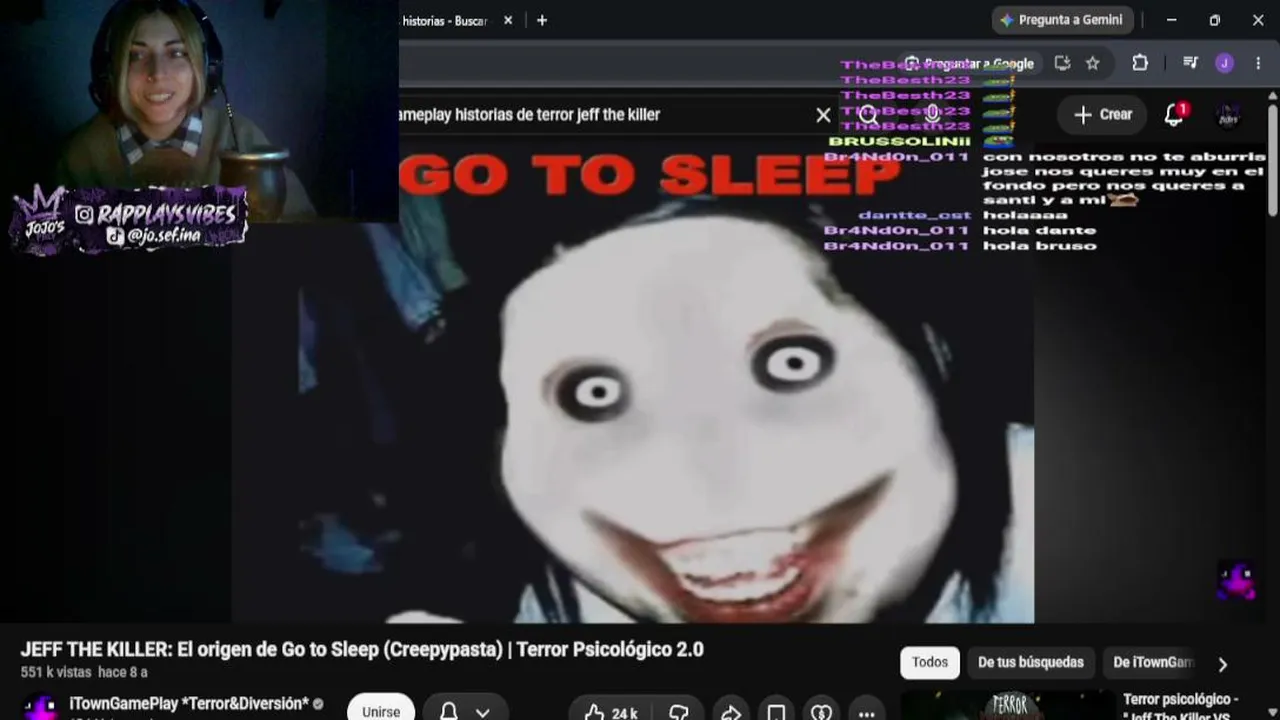This screenshot has width=1280, height=720.
Task: Show more filter chips with right chevron
Action: pos(1222,664)
